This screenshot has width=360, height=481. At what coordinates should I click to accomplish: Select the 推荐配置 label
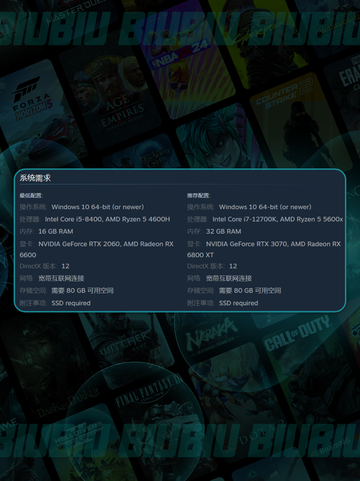[x=198, y=195]
